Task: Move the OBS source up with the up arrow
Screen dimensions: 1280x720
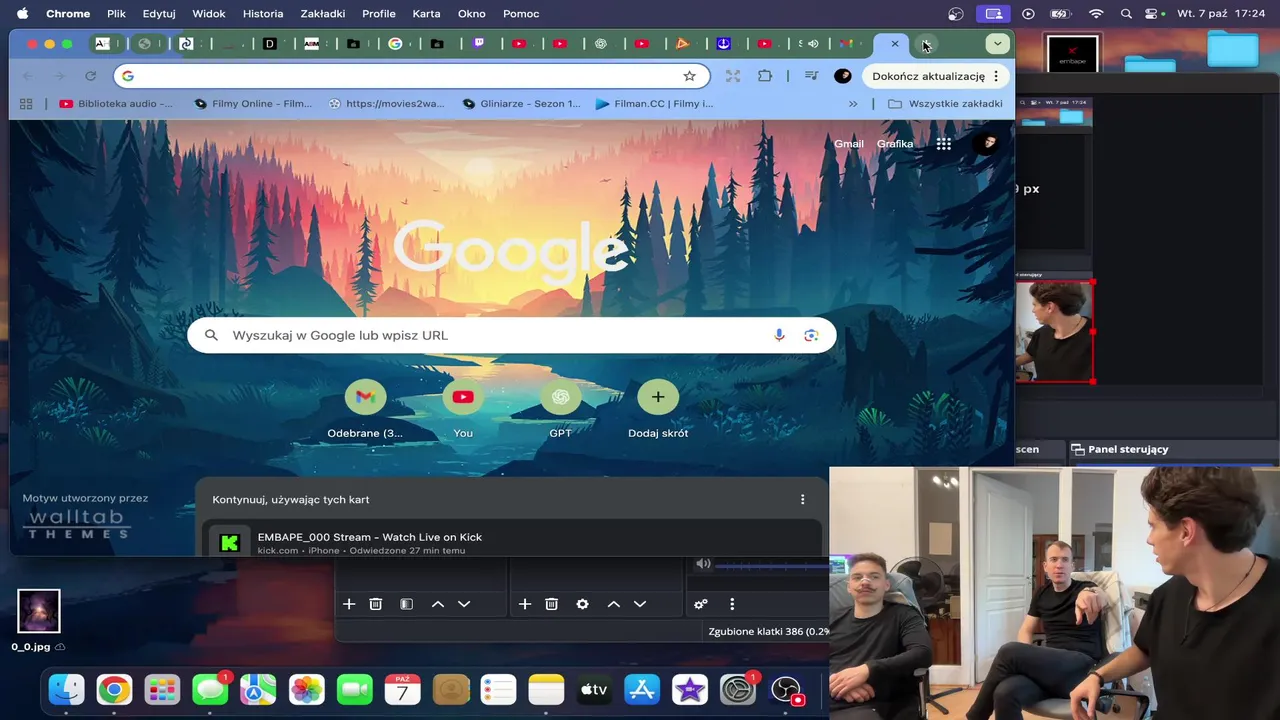Action: point(614,604)
